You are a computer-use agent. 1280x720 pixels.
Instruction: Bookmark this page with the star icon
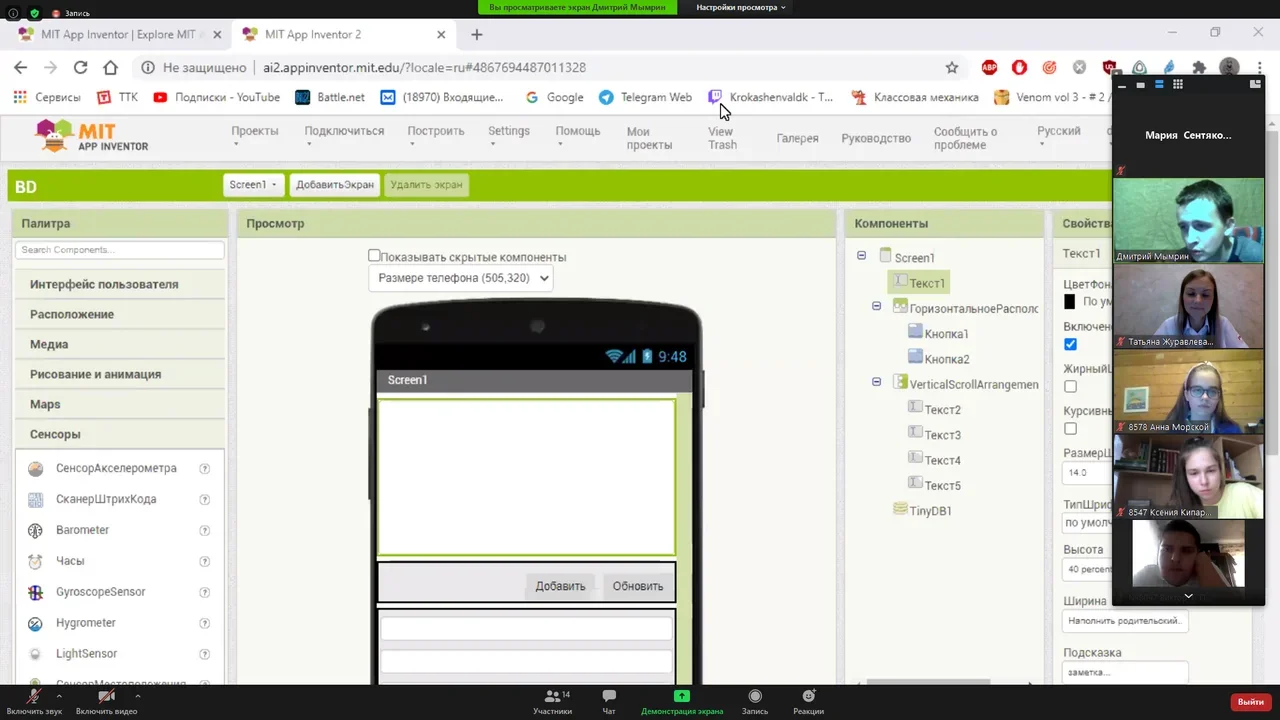pos(952,67)
